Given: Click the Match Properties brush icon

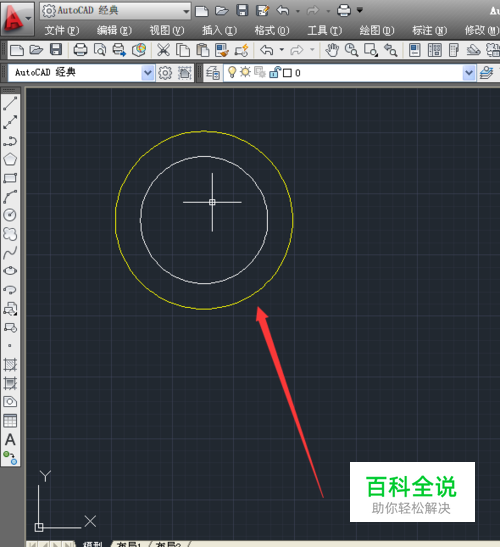Looking at the screenshot, I should [222, 50].
